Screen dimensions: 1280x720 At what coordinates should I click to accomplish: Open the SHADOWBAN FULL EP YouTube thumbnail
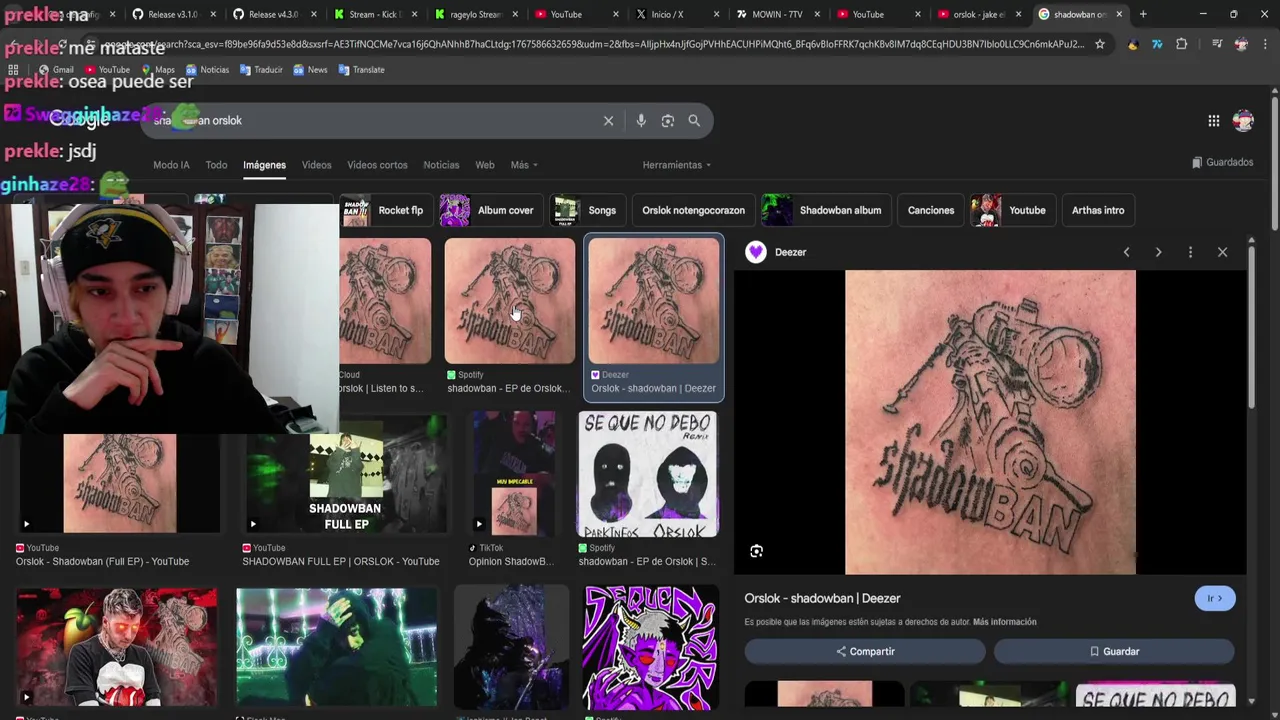tap(345, 474)
